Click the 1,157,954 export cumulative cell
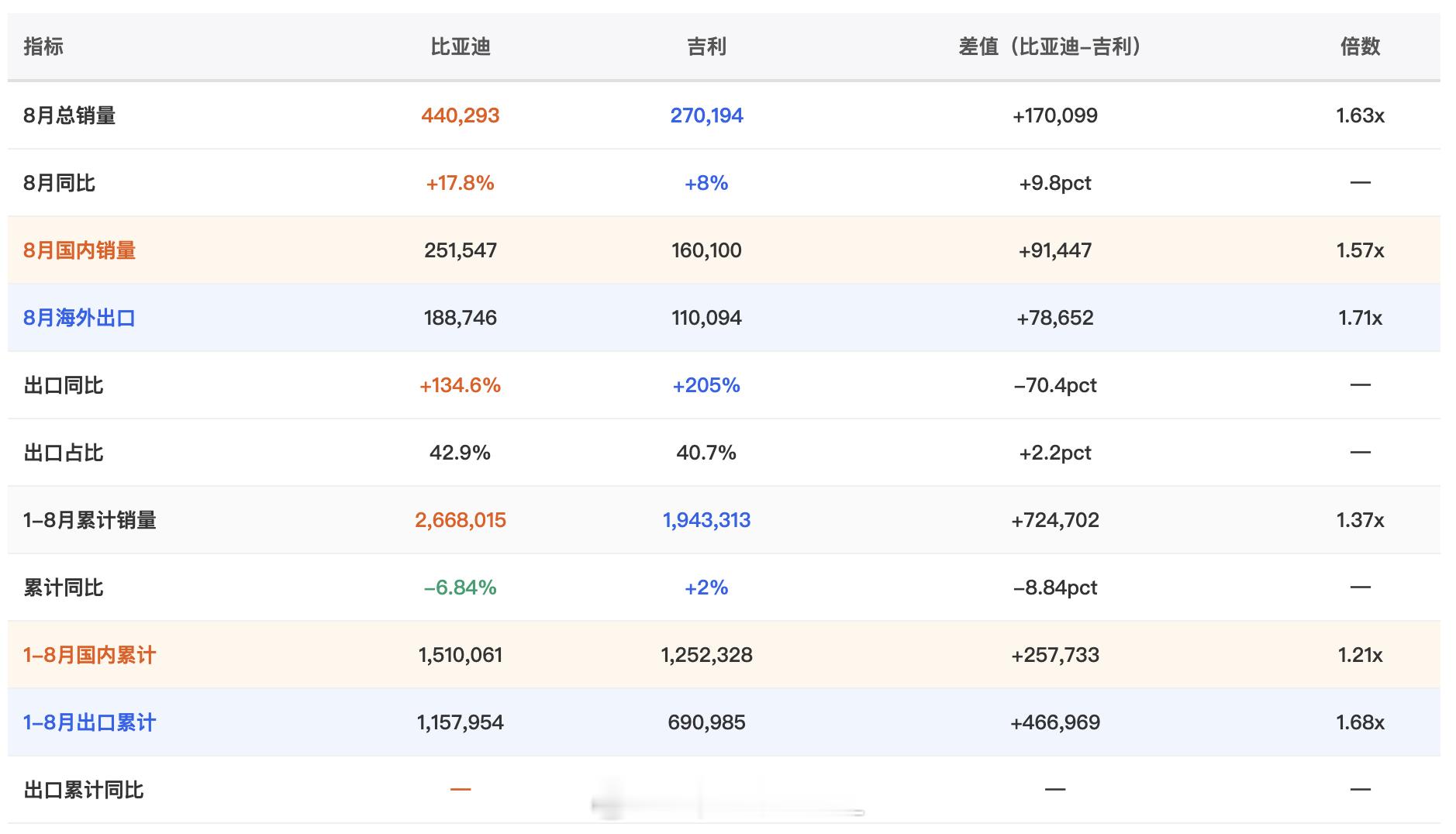This screenshot has height=834, width=1456. [x=461, y=722]
